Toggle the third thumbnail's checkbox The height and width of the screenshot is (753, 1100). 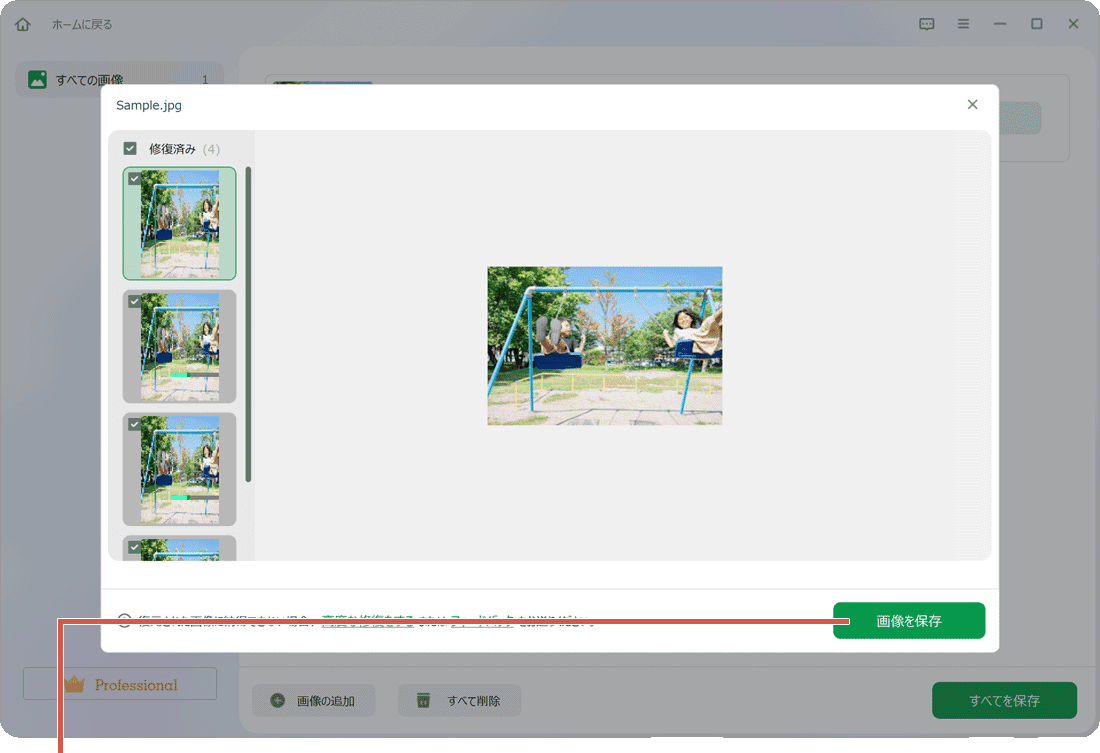pos(133,424)
